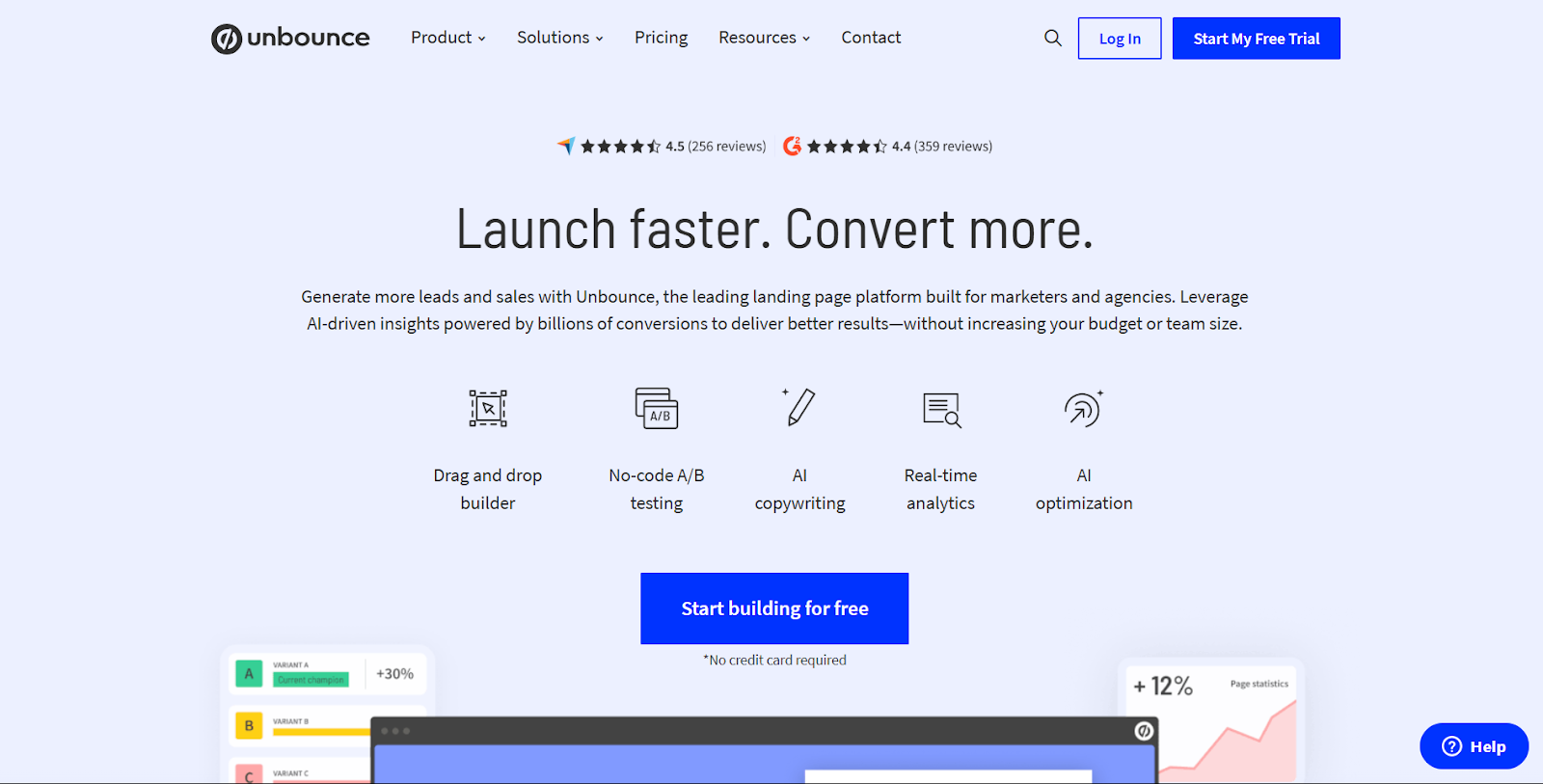The width and height of the screenshot is (1543, 784).
Task: Click the +30% variant result value
Action: coord(394,674)
